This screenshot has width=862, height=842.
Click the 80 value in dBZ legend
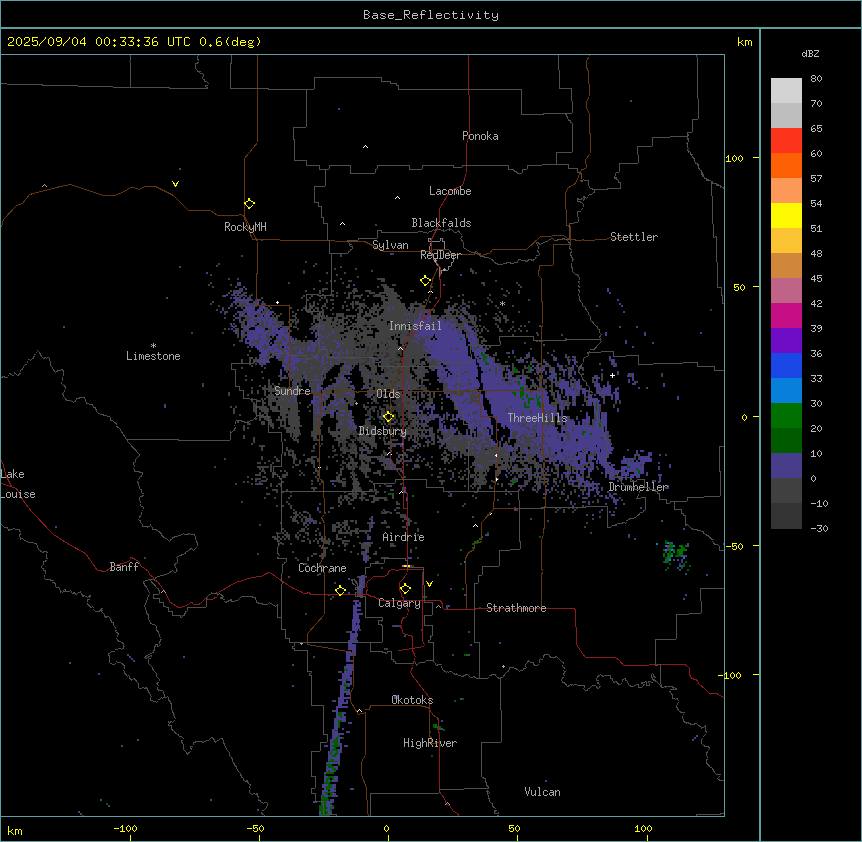816,79
